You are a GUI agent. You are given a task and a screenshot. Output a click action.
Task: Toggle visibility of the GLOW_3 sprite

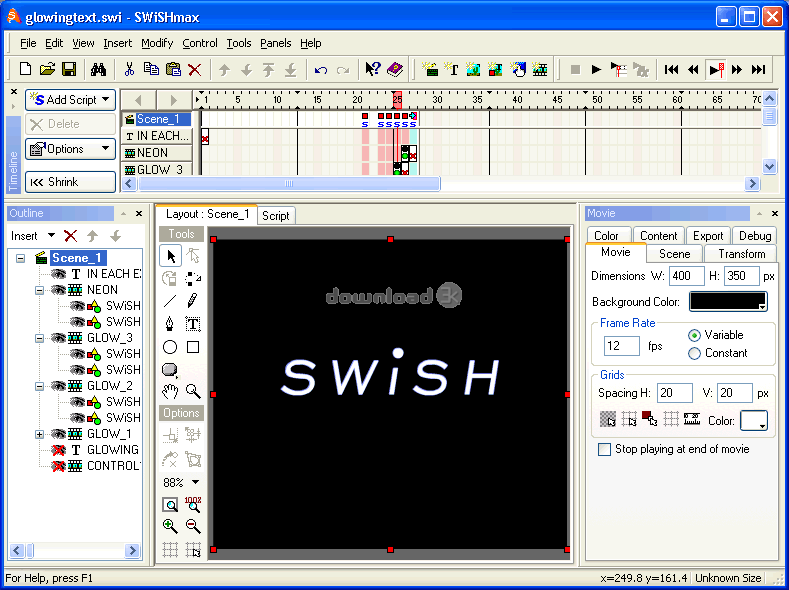point(58,338)
